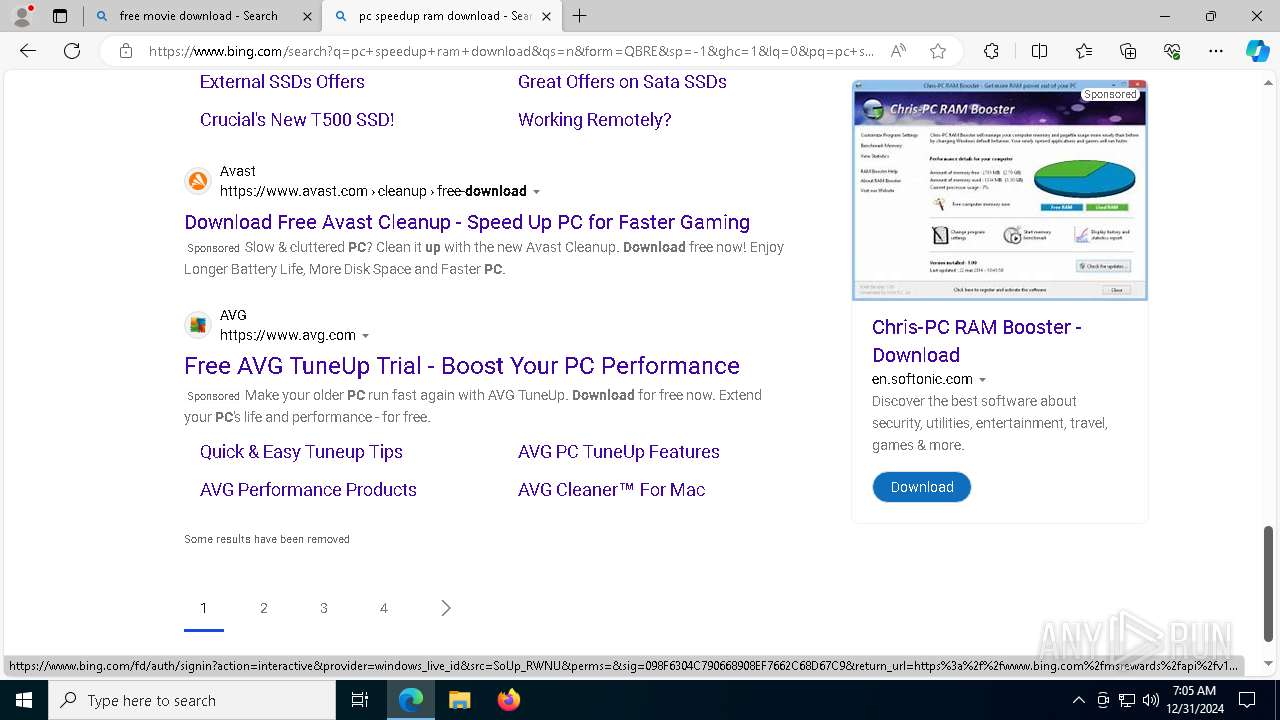Open a new tab with plus

579,16
